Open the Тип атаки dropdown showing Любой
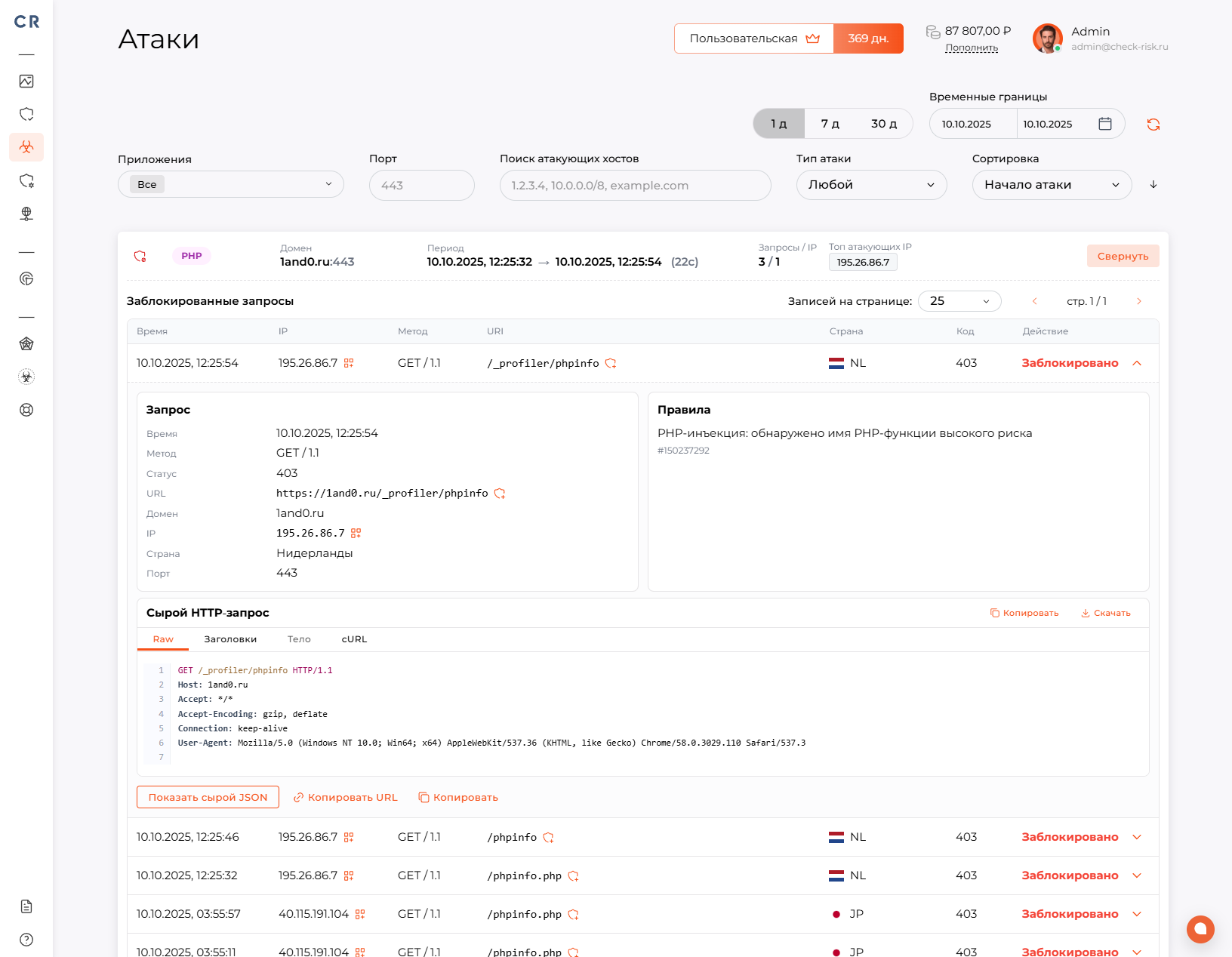Screen dimensions: 1232x957 coord(870,184)
